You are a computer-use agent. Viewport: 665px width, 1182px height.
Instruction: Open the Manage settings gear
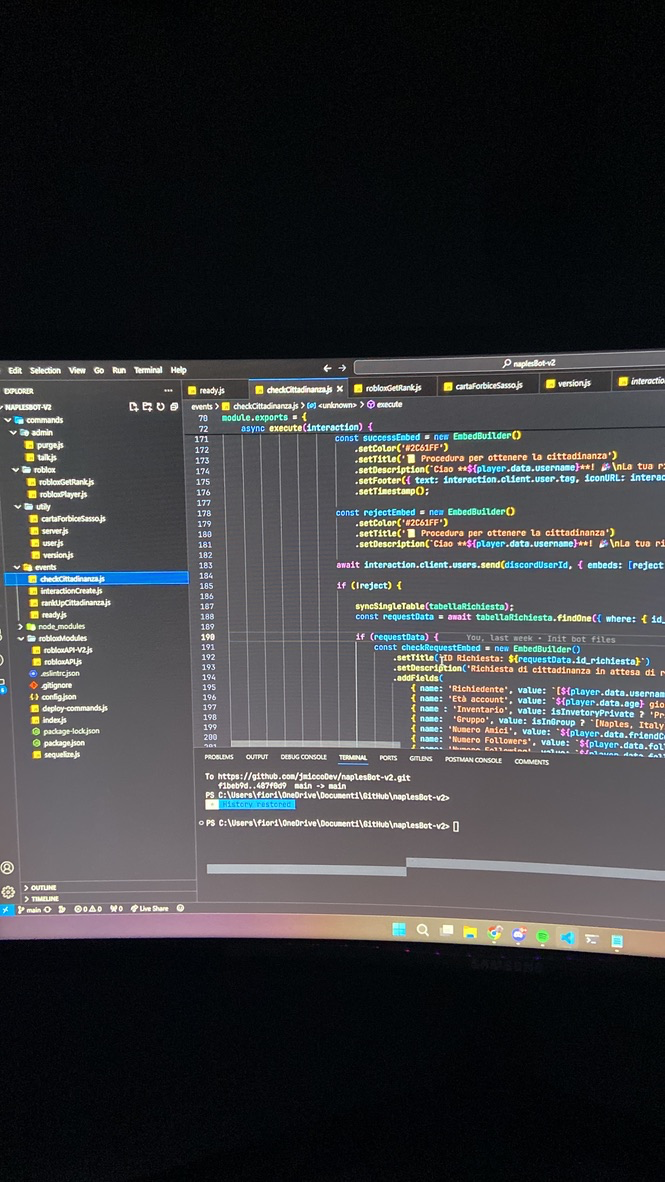click(8, 891)
